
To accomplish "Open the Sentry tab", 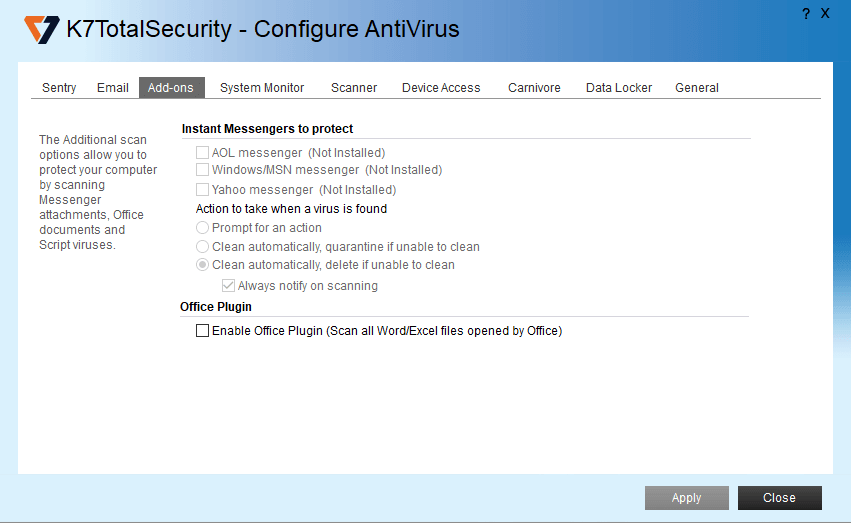I will point(59,88).
